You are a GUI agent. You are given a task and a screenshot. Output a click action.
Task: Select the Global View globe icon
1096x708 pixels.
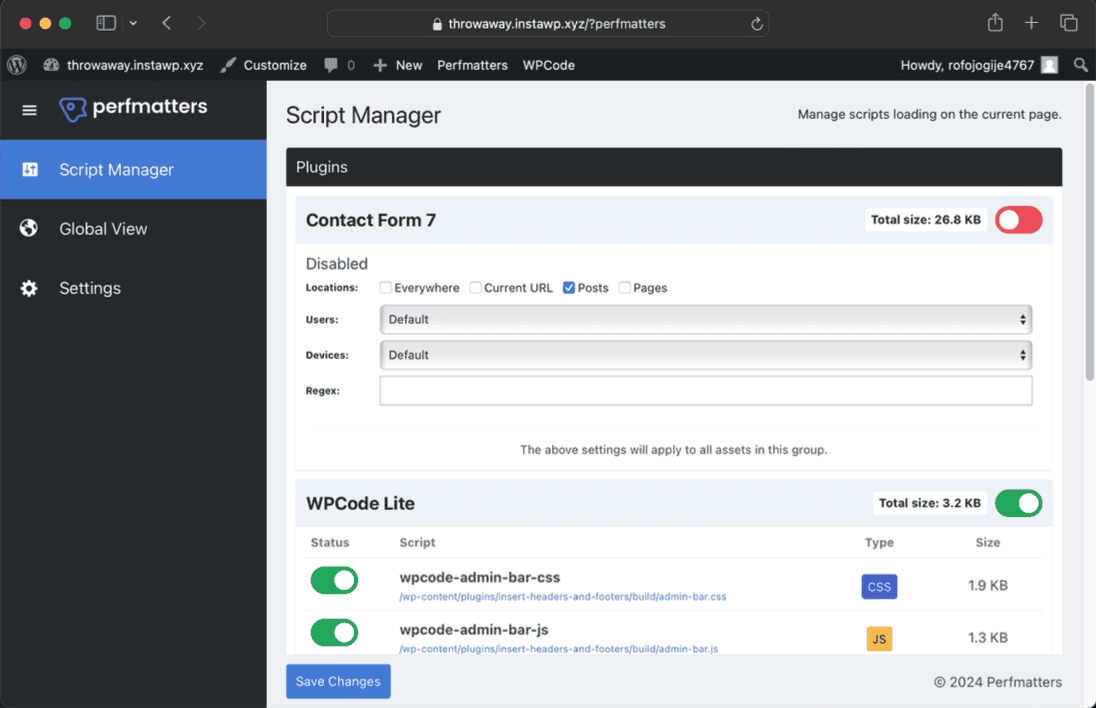[x=29, y=228]
